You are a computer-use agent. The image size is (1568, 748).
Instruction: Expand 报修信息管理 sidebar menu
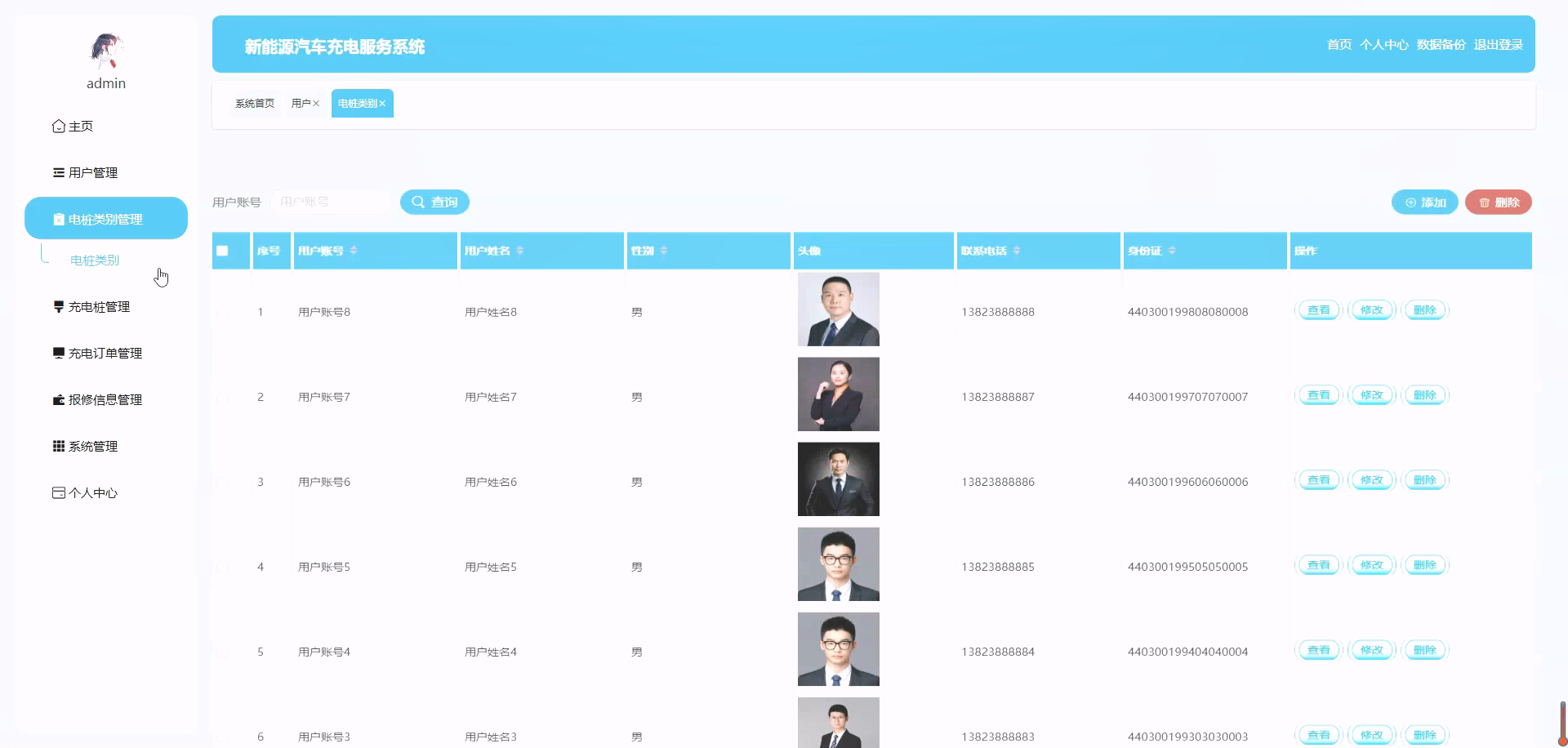tap(97, 399)
